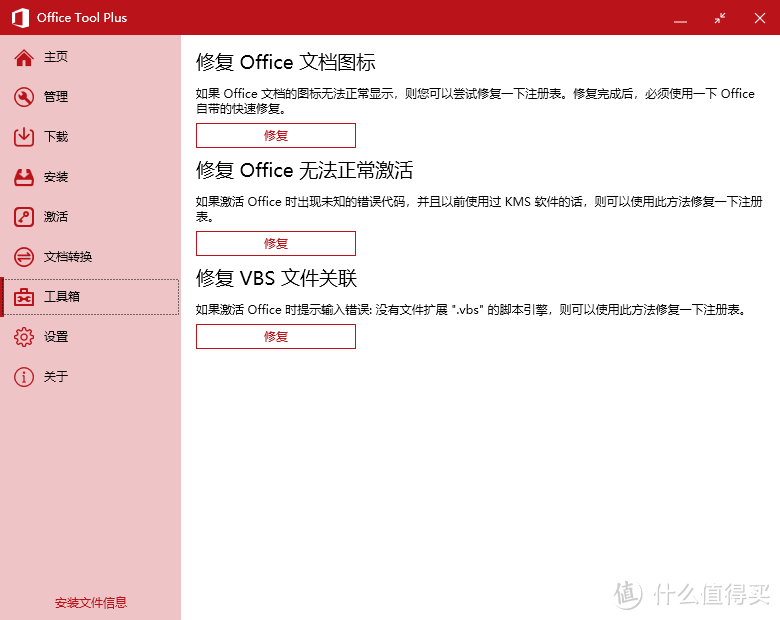
Task: Click the download arrow icon beside 下载
Action: tap(24, 137)
